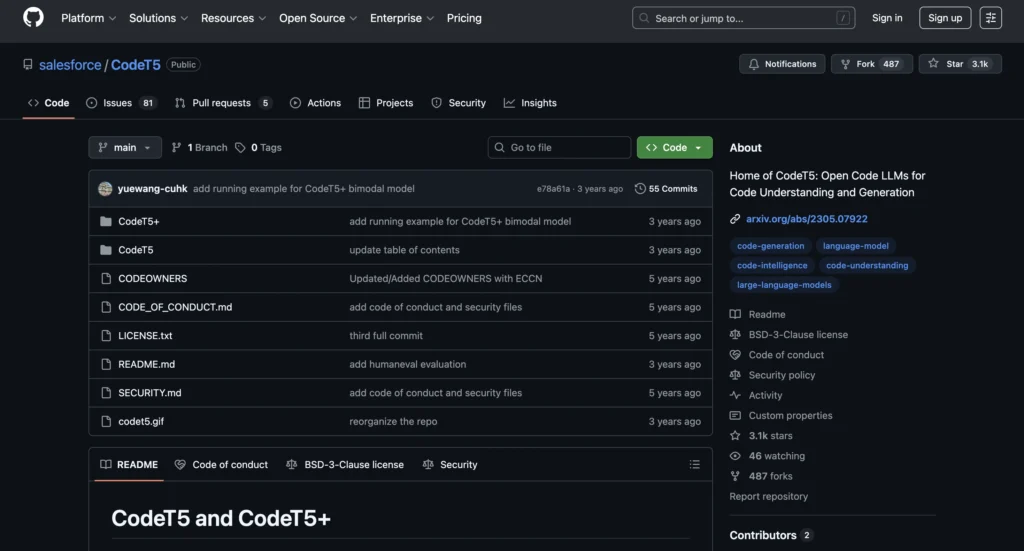Open the LICENSE.txt file

click(145, 336)
